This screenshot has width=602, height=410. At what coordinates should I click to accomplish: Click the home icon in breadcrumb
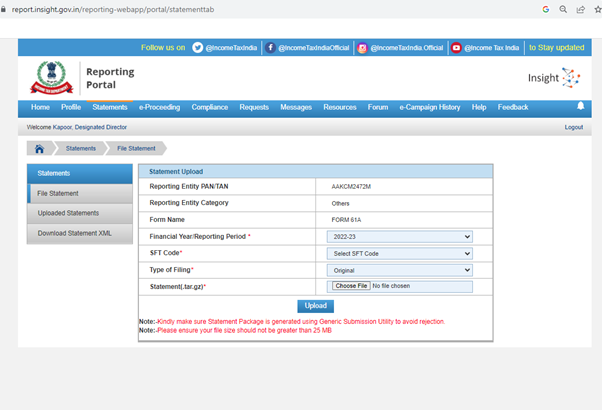pos(39,148)
